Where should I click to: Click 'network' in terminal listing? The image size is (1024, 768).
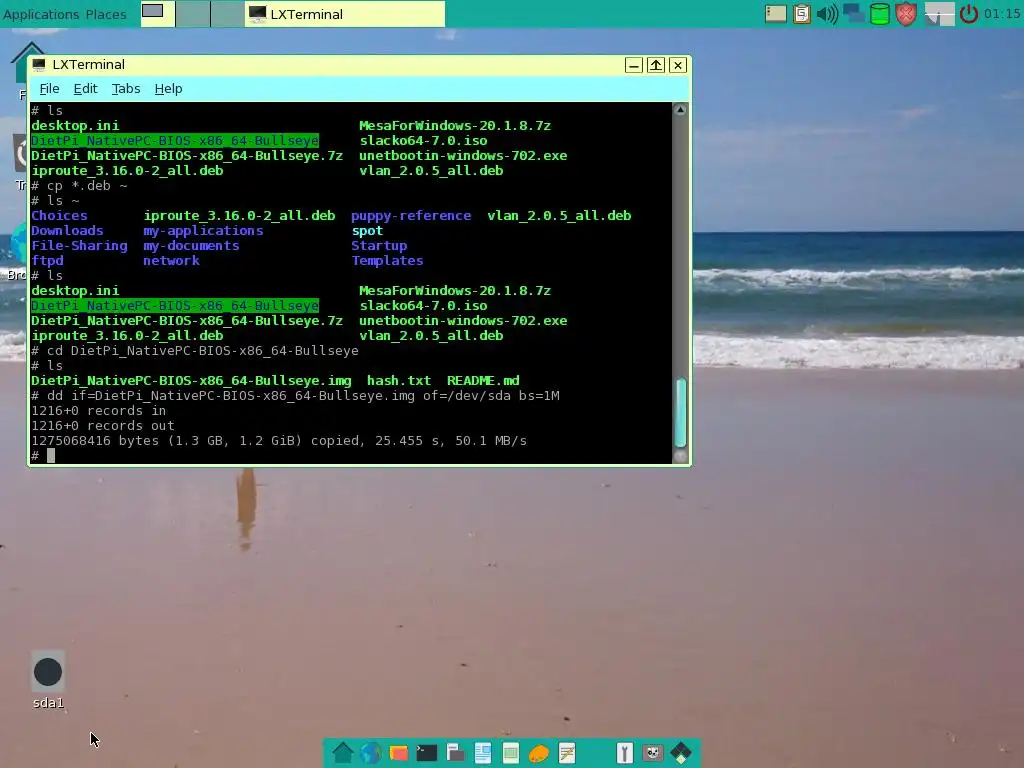click(171, 261)
